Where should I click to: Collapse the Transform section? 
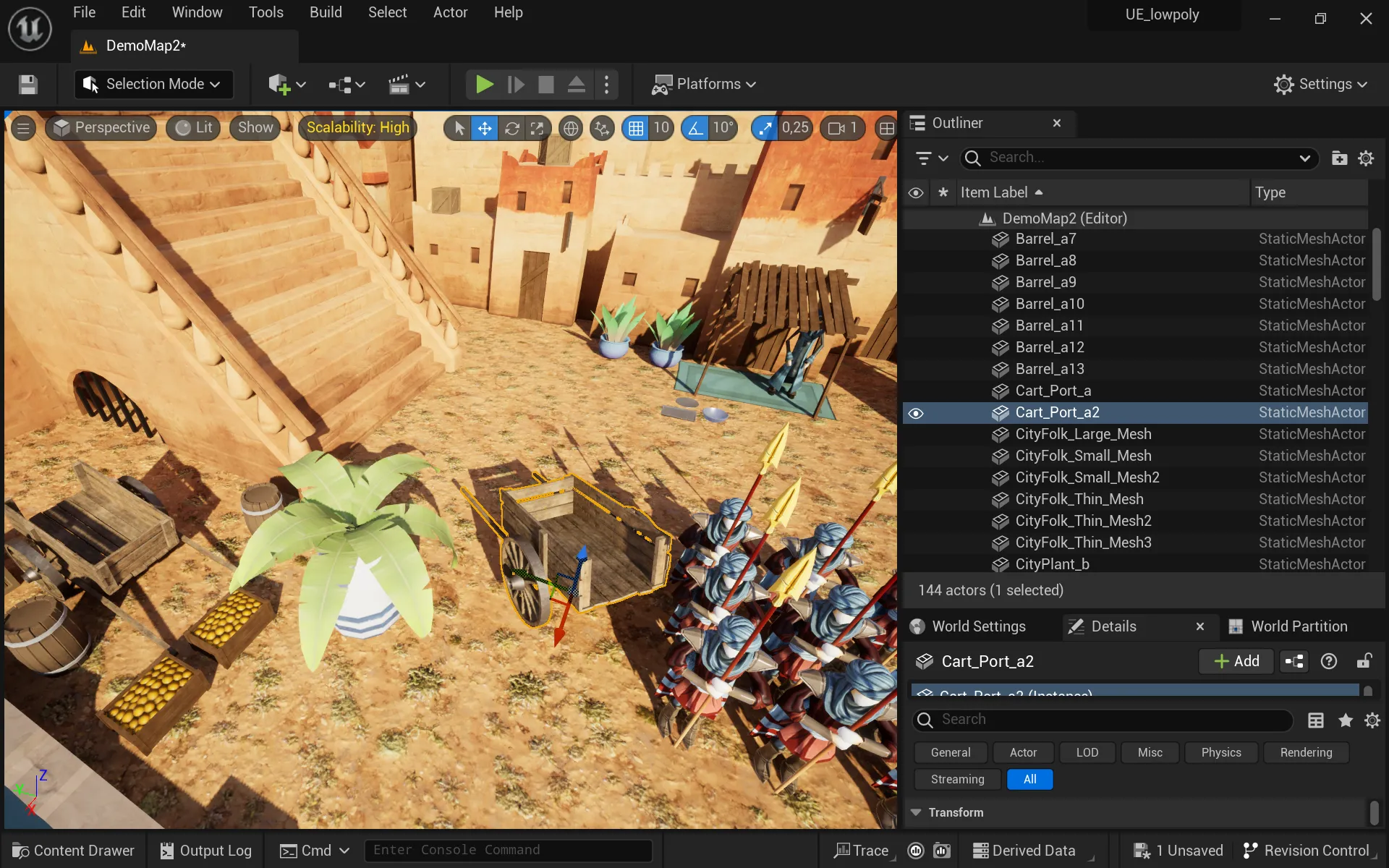click(x=916, y=812)
